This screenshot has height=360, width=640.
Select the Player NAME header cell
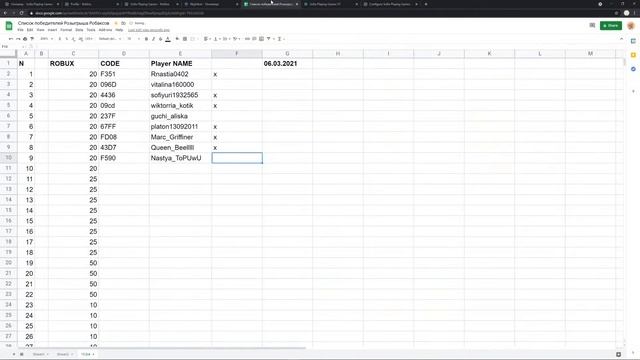click(180, 64)
